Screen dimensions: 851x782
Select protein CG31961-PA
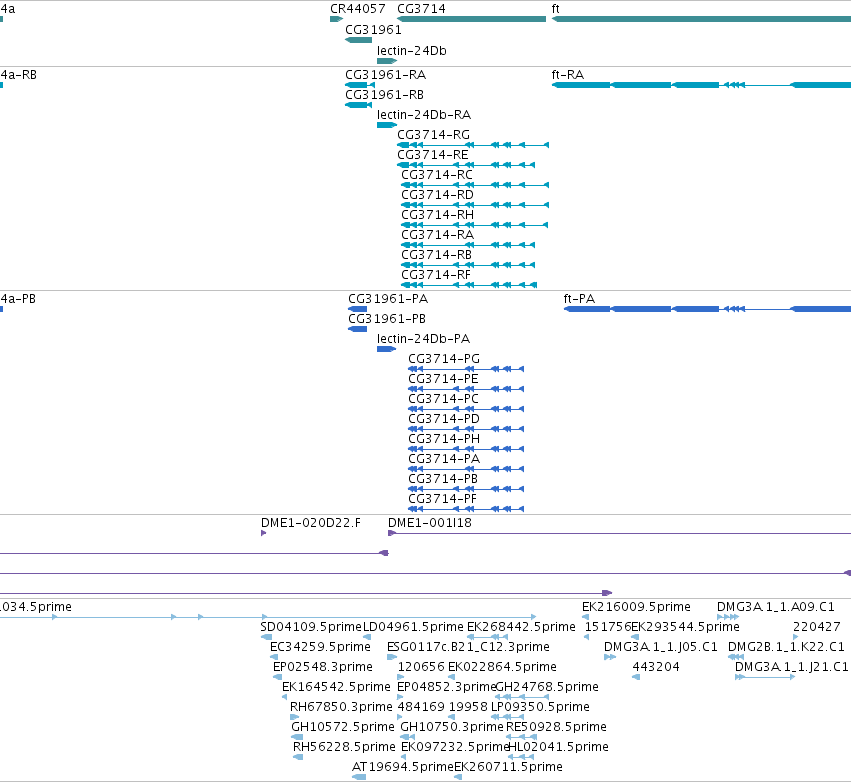click(358, 309)
